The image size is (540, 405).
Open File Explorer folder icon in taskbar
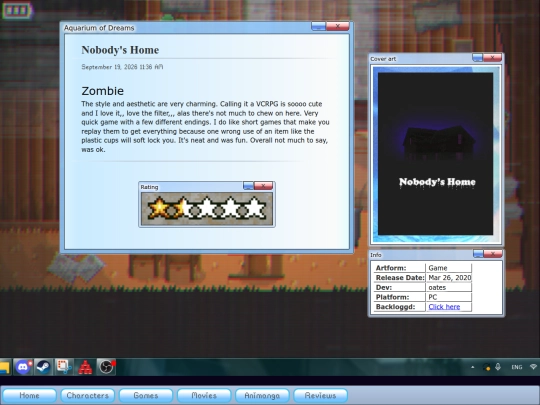coord(4,367)
